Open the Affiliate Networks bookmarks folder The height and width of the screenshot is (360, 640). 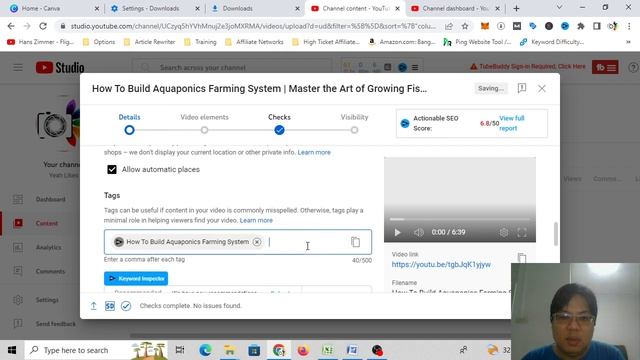[254, 42]
